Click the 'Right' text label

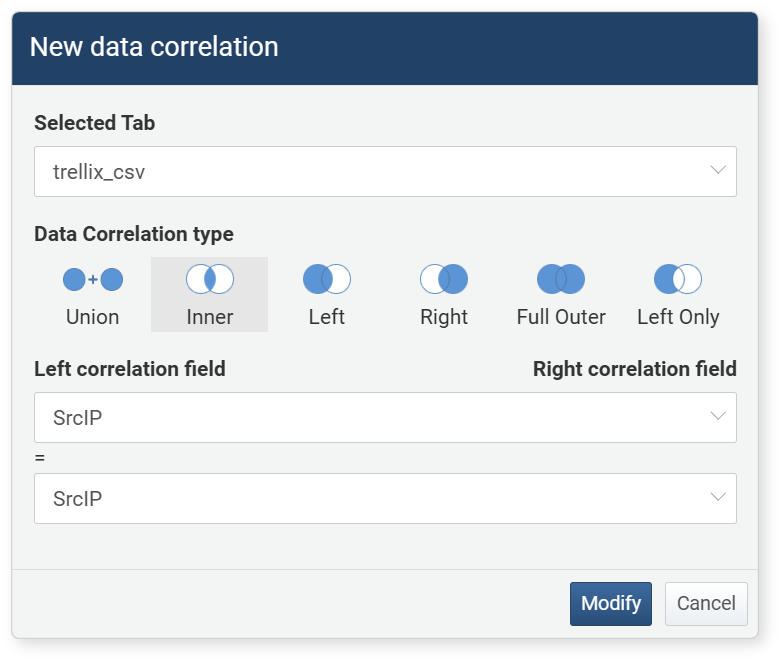pos(444,317)
